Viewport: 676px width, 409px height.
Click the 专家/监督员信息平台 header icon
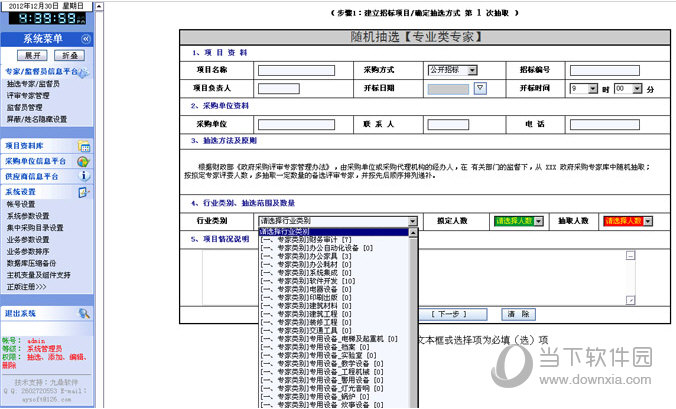click(x=83, y=72)
